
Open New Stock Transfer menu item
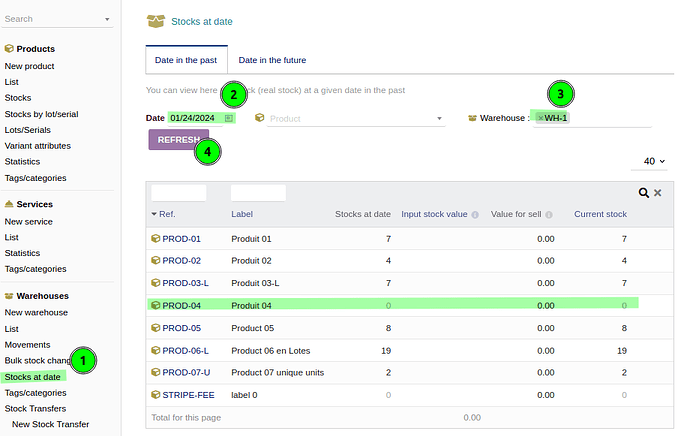[x=50, y=424]
